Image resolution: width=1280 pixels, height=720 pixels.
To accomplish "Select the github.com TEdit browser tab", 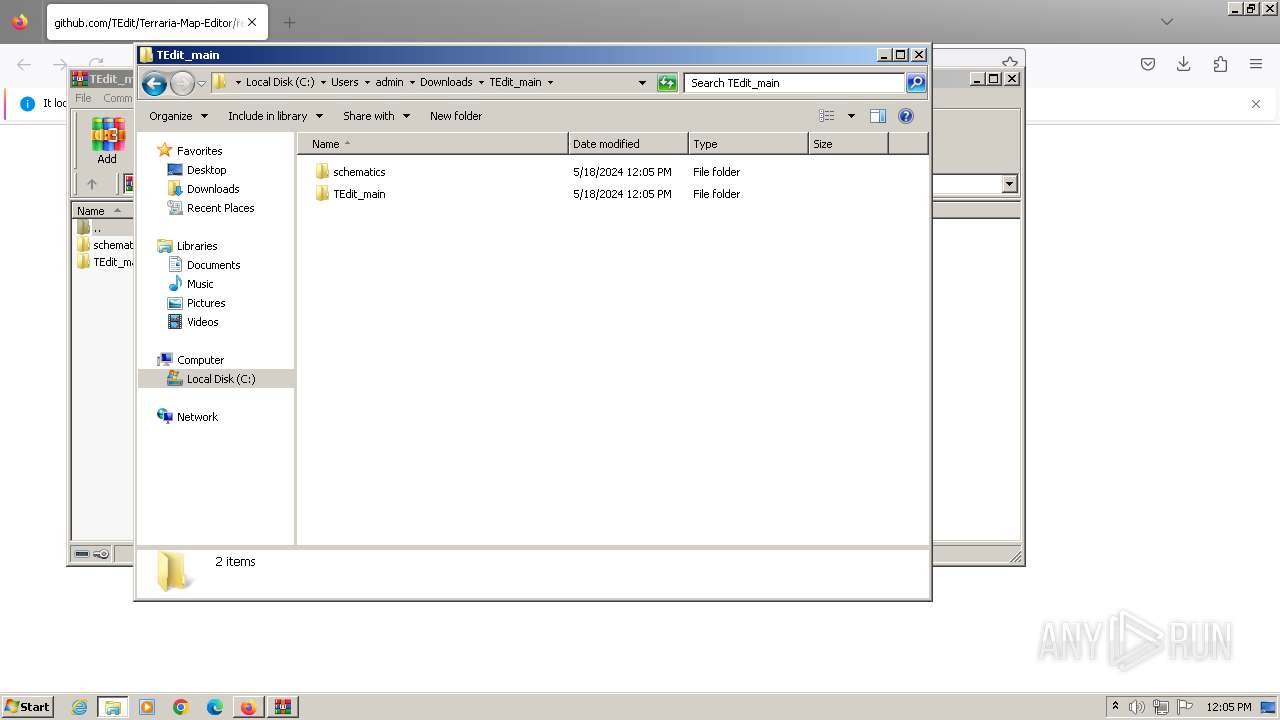I will pos(148,22).
